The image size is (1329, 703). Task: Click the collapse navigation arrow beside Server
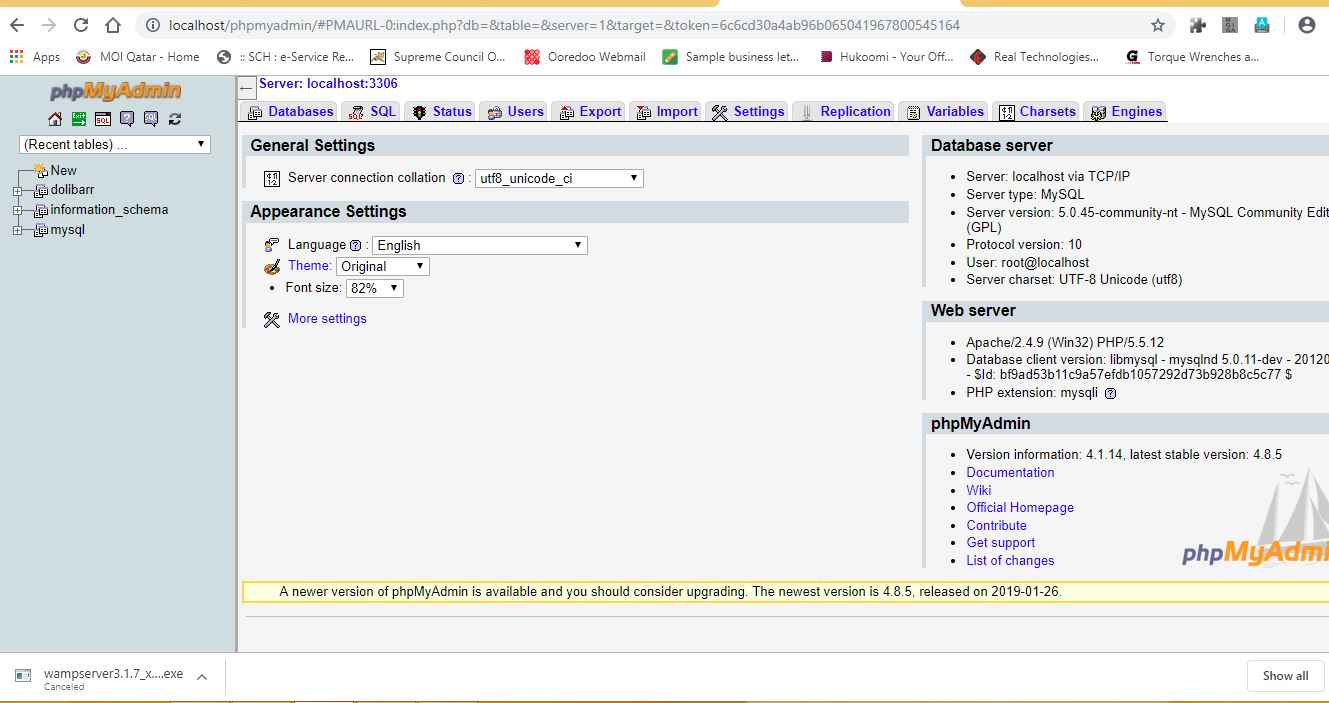(247, 88)
